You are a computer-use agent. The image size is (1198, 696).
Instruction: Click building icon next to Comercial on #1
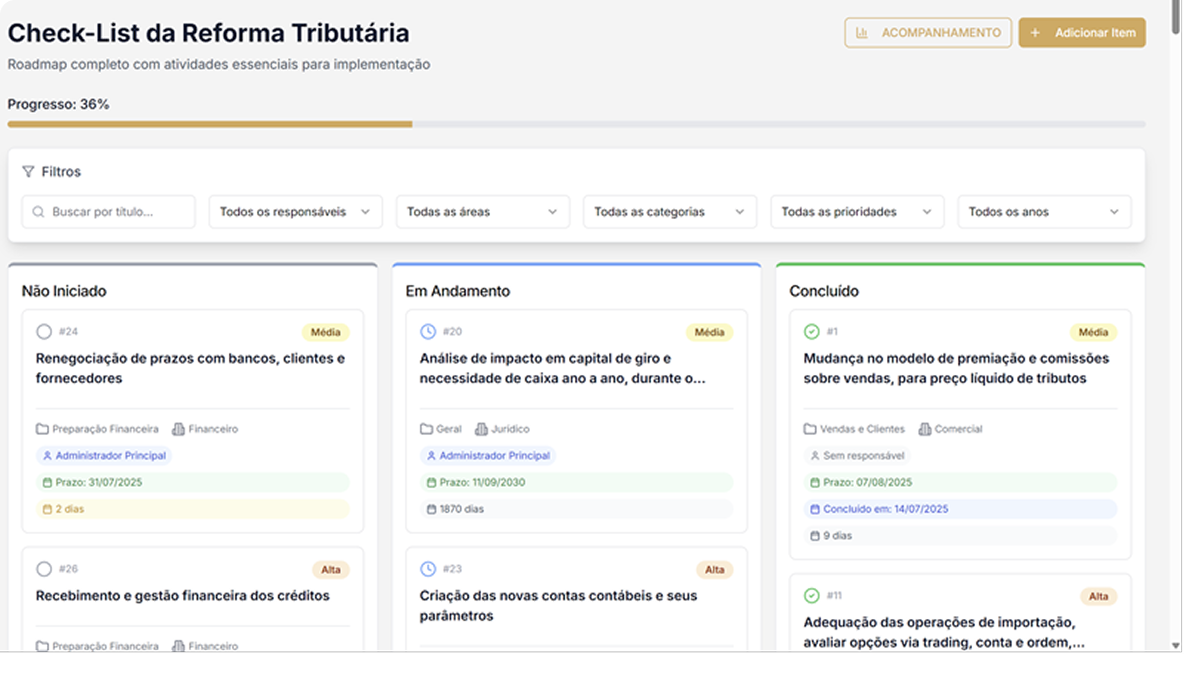point(925,429)
